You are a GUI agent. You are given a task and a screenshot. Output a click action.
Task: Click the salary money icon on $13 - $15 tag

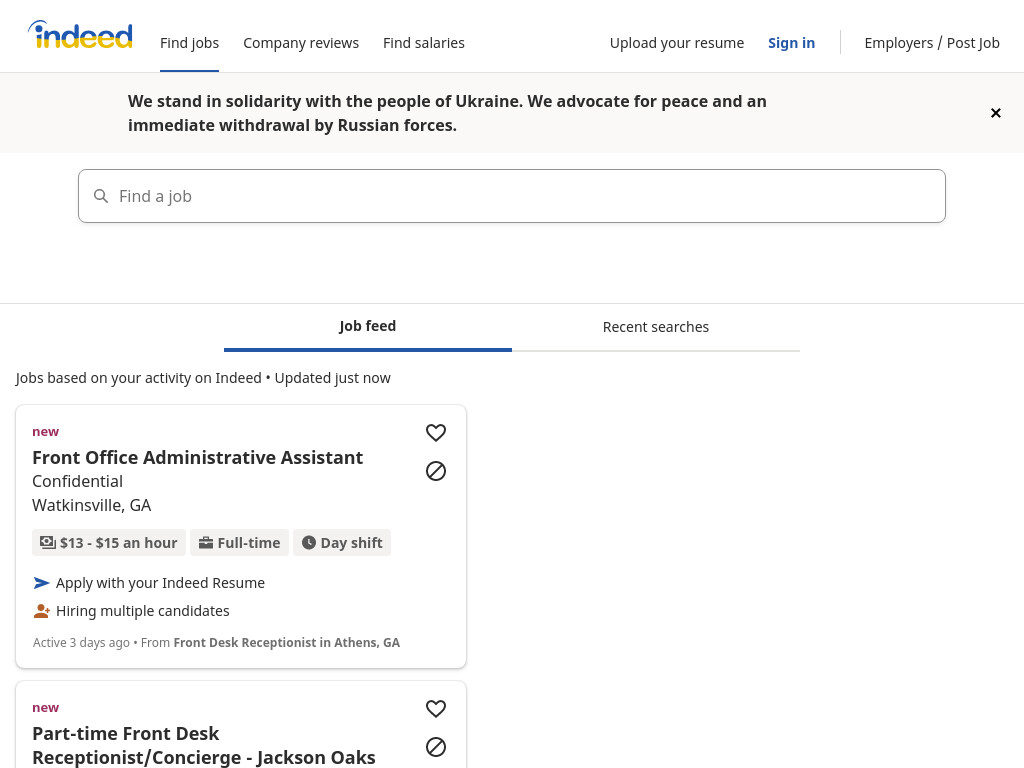pos(48,543)
